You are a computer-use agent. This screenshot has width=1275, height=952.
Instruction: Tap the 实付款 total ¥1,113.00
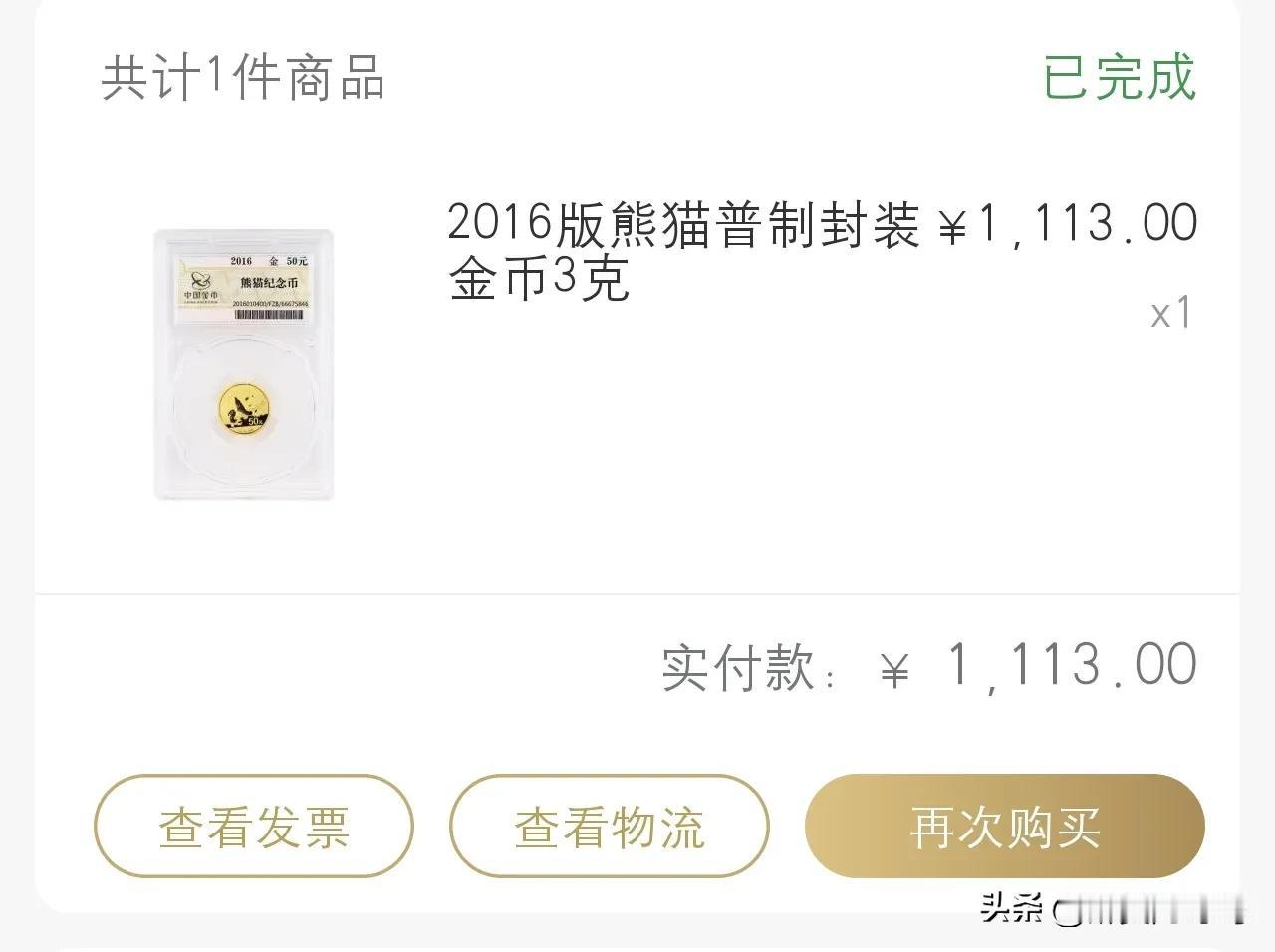[x=1038, y=665]
